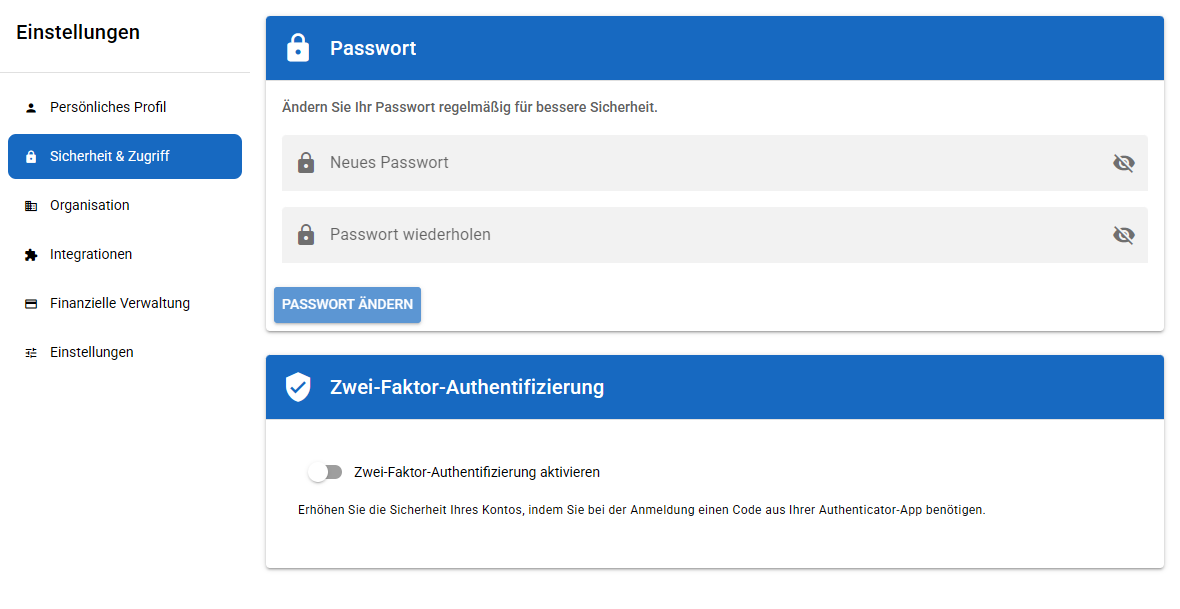Open Einstellungen sidebar menu item
The height and width of the screenshot is (609, 1180).
click(x=125, y=352)
